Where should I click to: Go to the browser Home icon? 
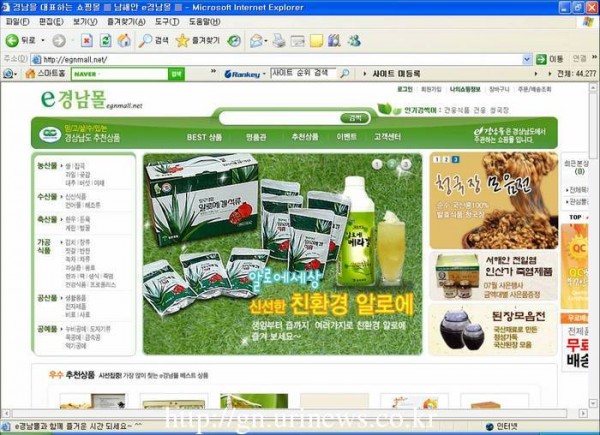pos(124,41)
